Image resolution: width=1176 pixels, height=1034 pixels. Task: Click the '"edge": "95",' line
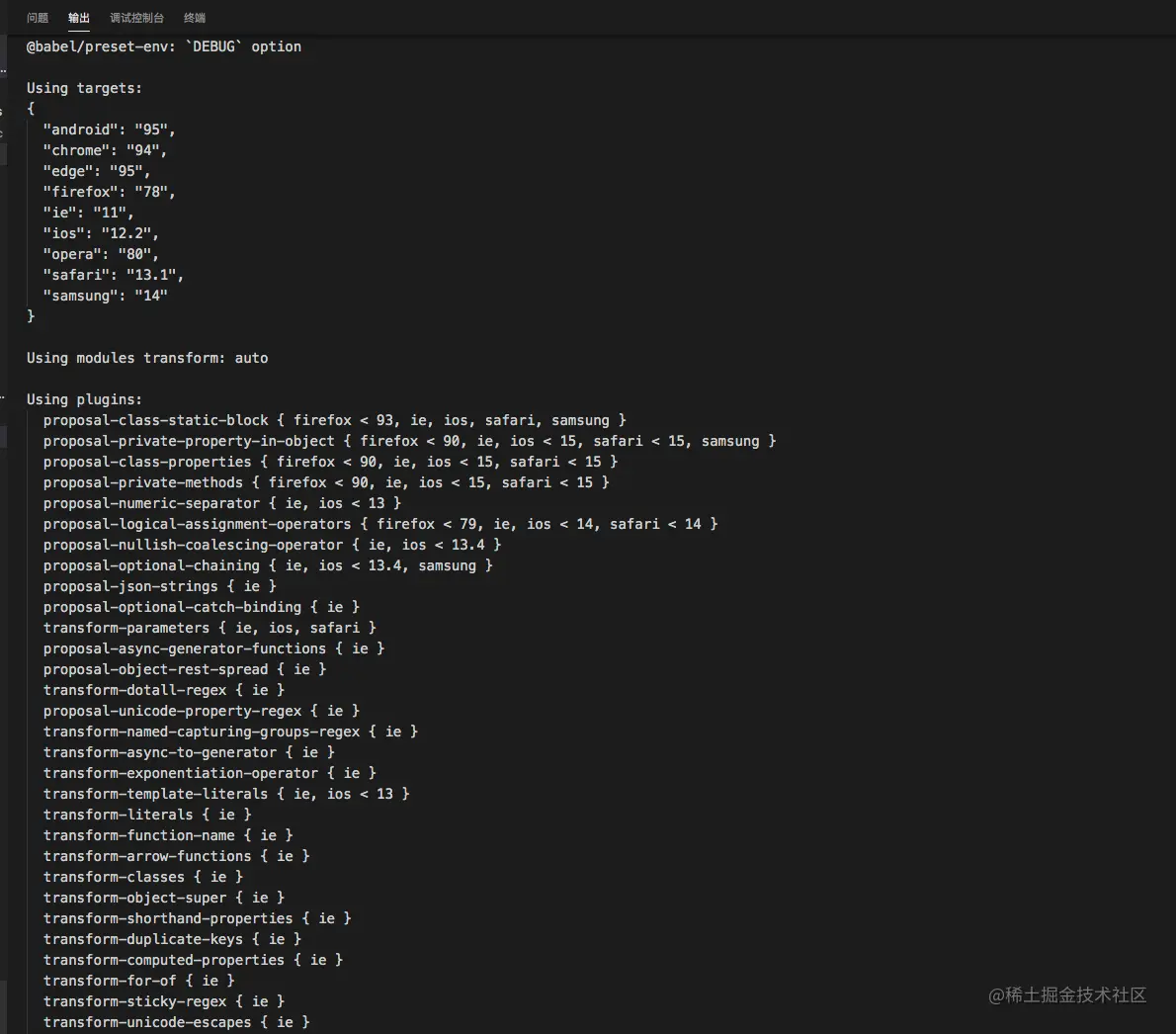click(97, 171)
